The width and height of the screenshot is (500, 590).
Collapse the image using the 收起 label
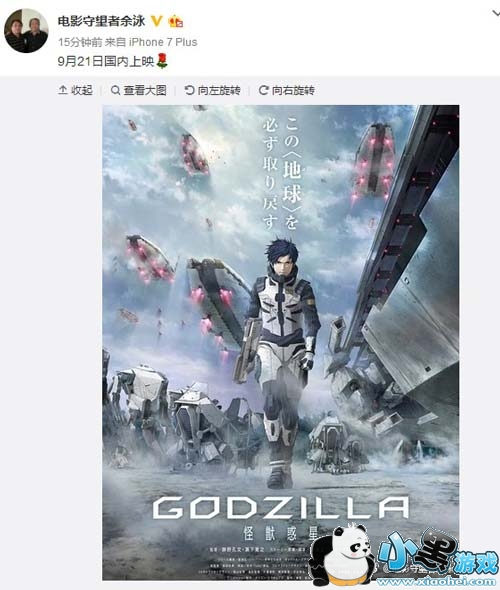coord(82,90)
